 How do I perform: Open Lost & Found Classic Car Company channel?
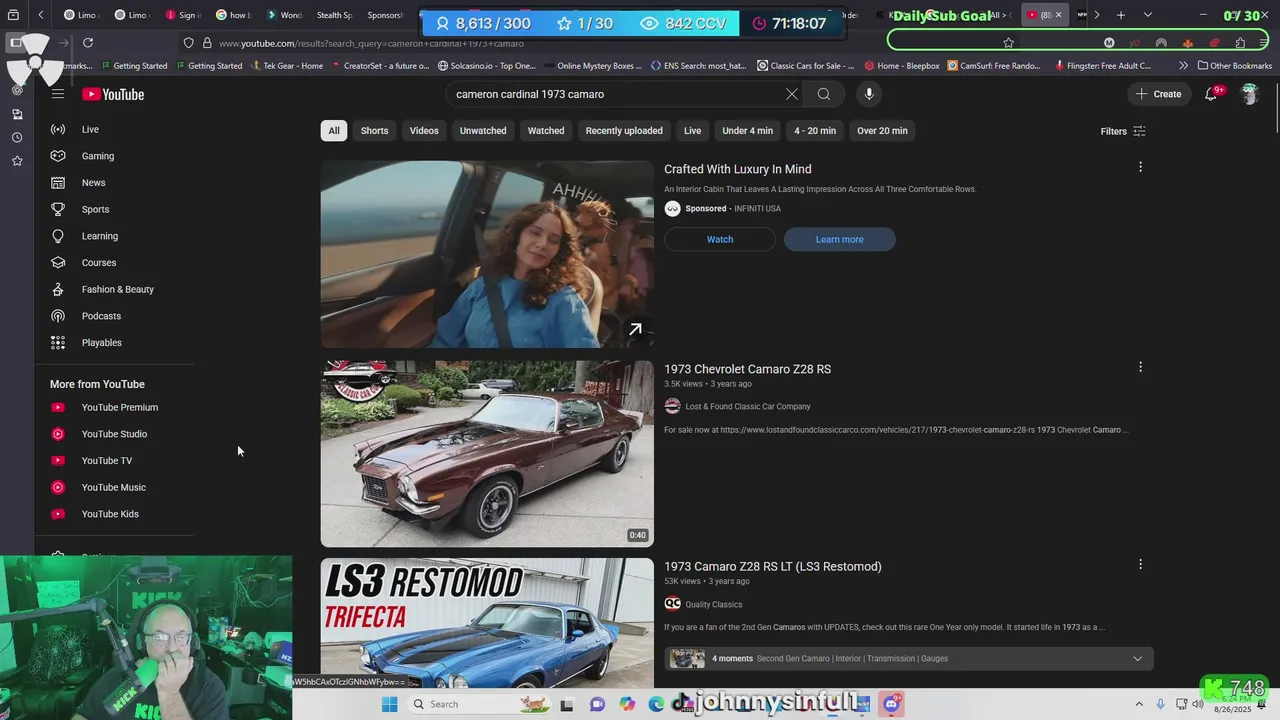point(747,406)
